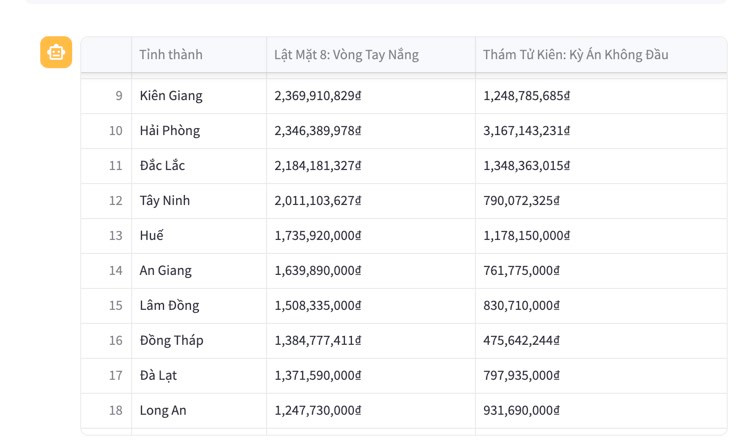Click the value 2,346,389,978đ
This screenshot has height=442, width=740.
(x=318, y=131)
